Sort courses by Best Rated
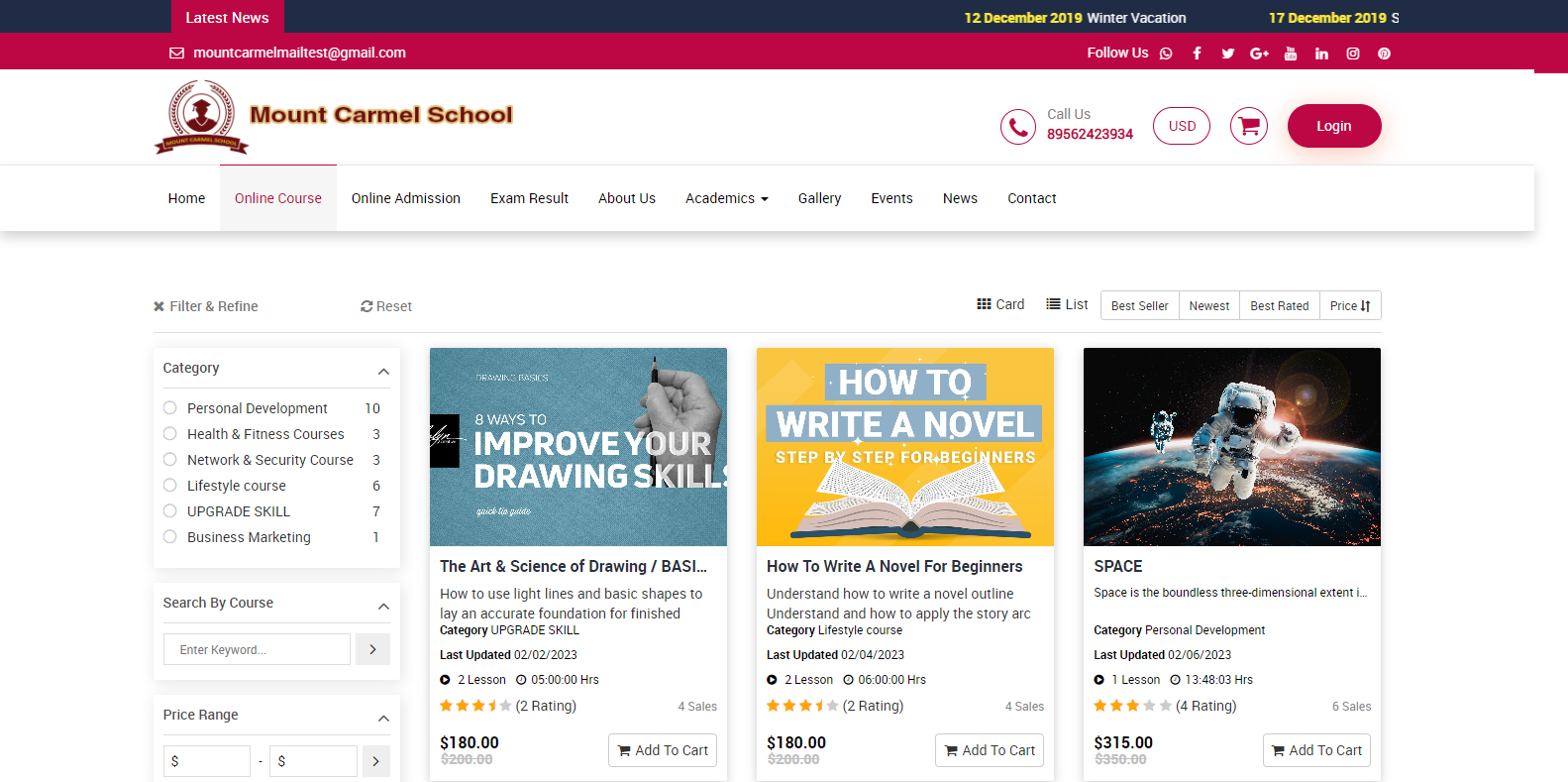 pos(1279,305)
